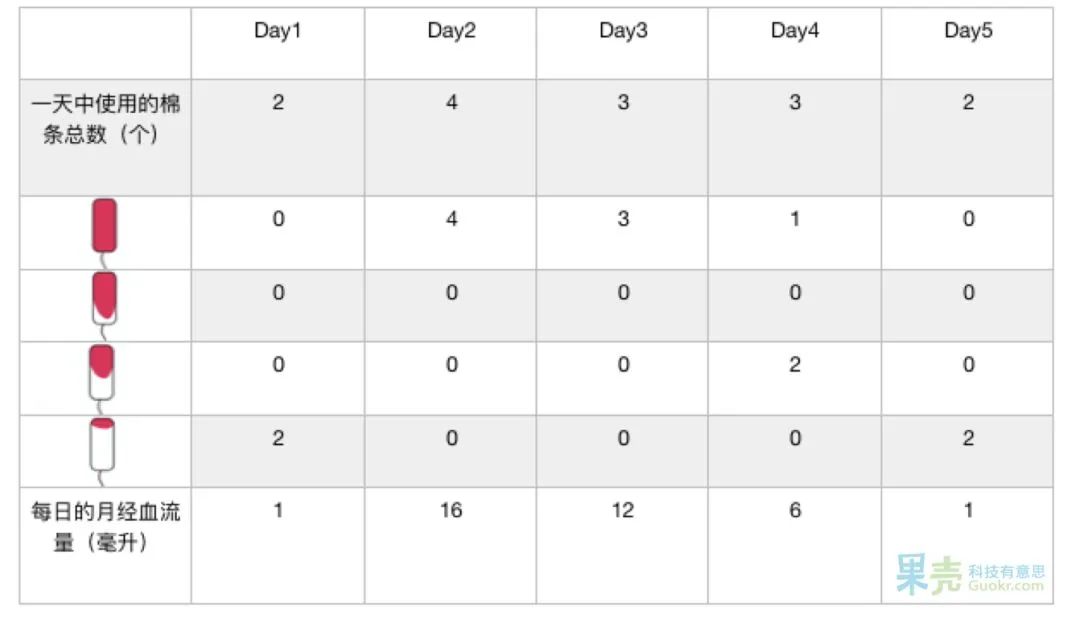This screenshot has height=624, width=1068.
Task: Select the Day3 column header
Action: tap(623, 31)
